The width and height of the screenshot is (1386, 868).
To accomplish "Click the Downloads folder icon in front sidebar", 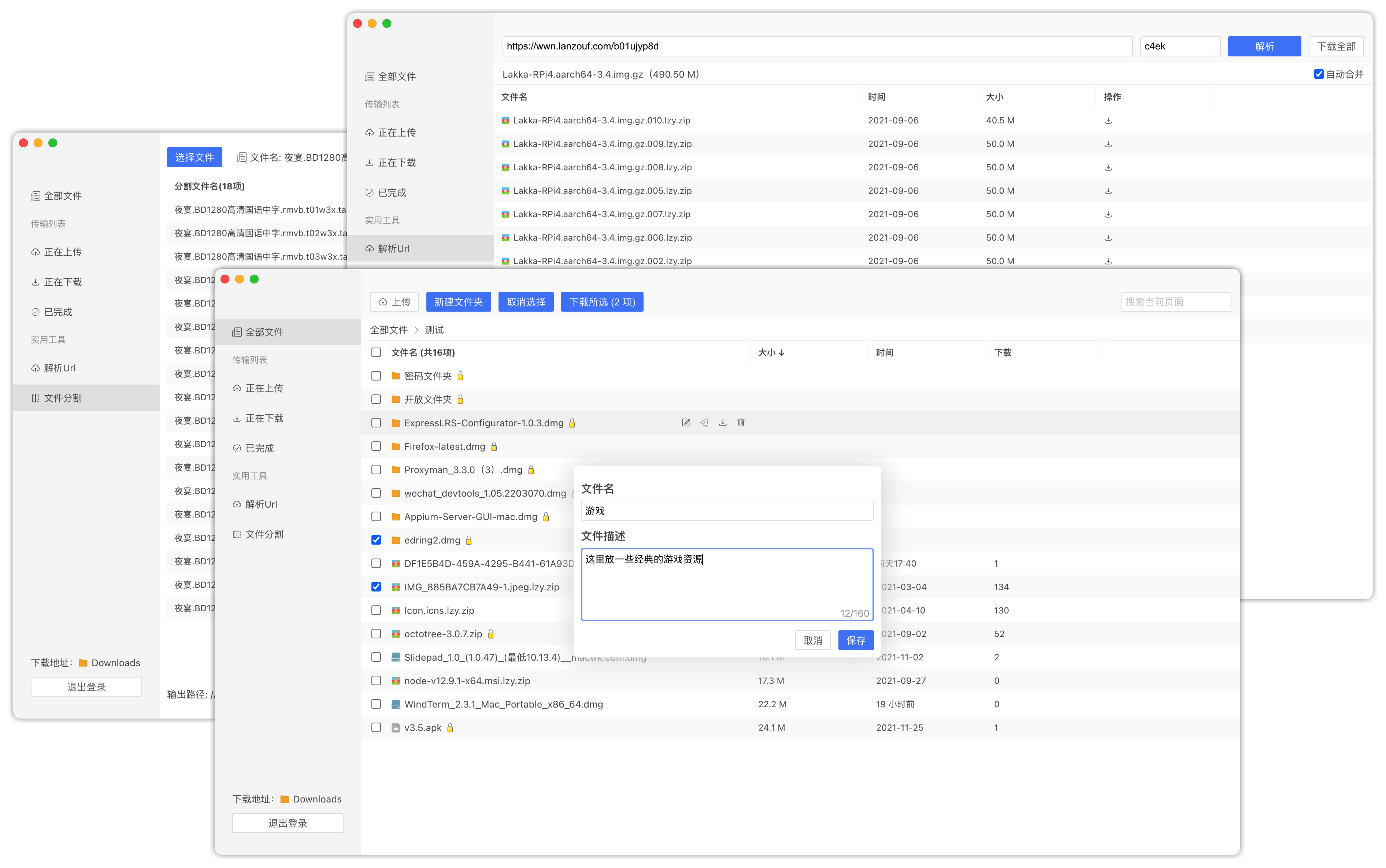I will (284, 799).
